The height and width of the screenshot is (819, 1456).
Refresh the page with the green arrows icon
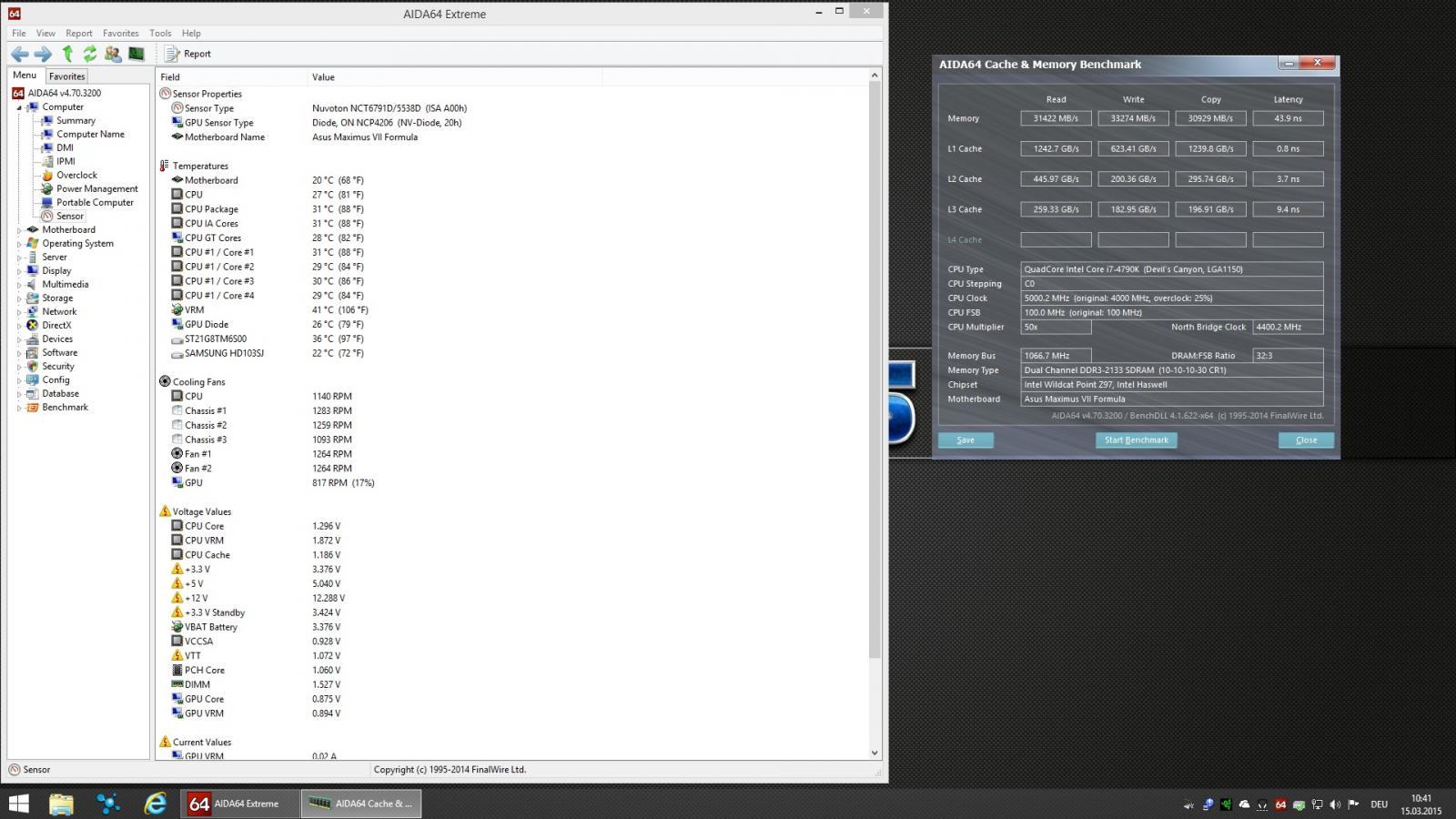pos(90,54)
